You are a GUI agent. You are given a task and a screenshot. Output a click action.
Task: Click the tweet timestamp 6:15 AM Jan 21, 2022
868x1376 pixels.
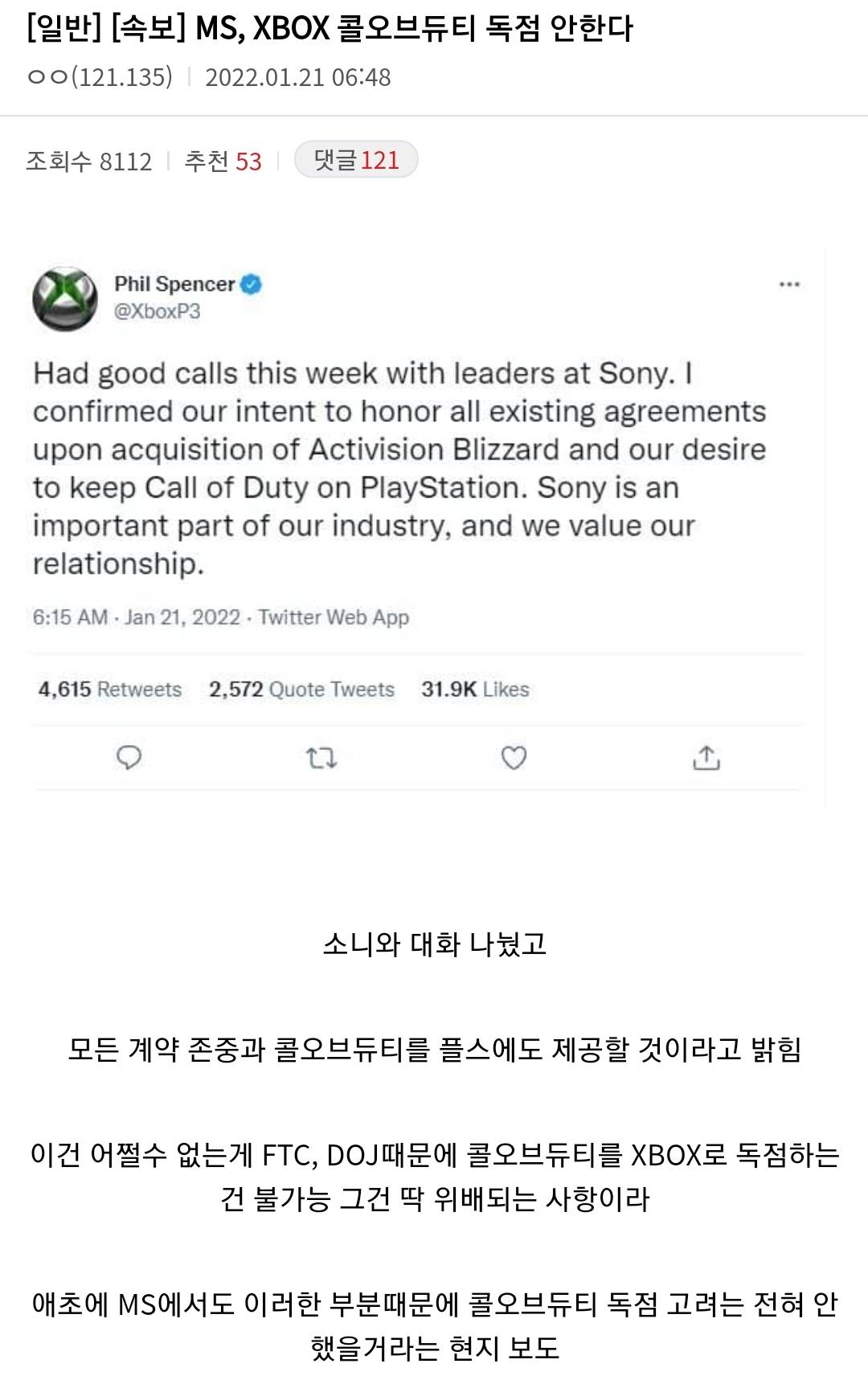point(137,617)
